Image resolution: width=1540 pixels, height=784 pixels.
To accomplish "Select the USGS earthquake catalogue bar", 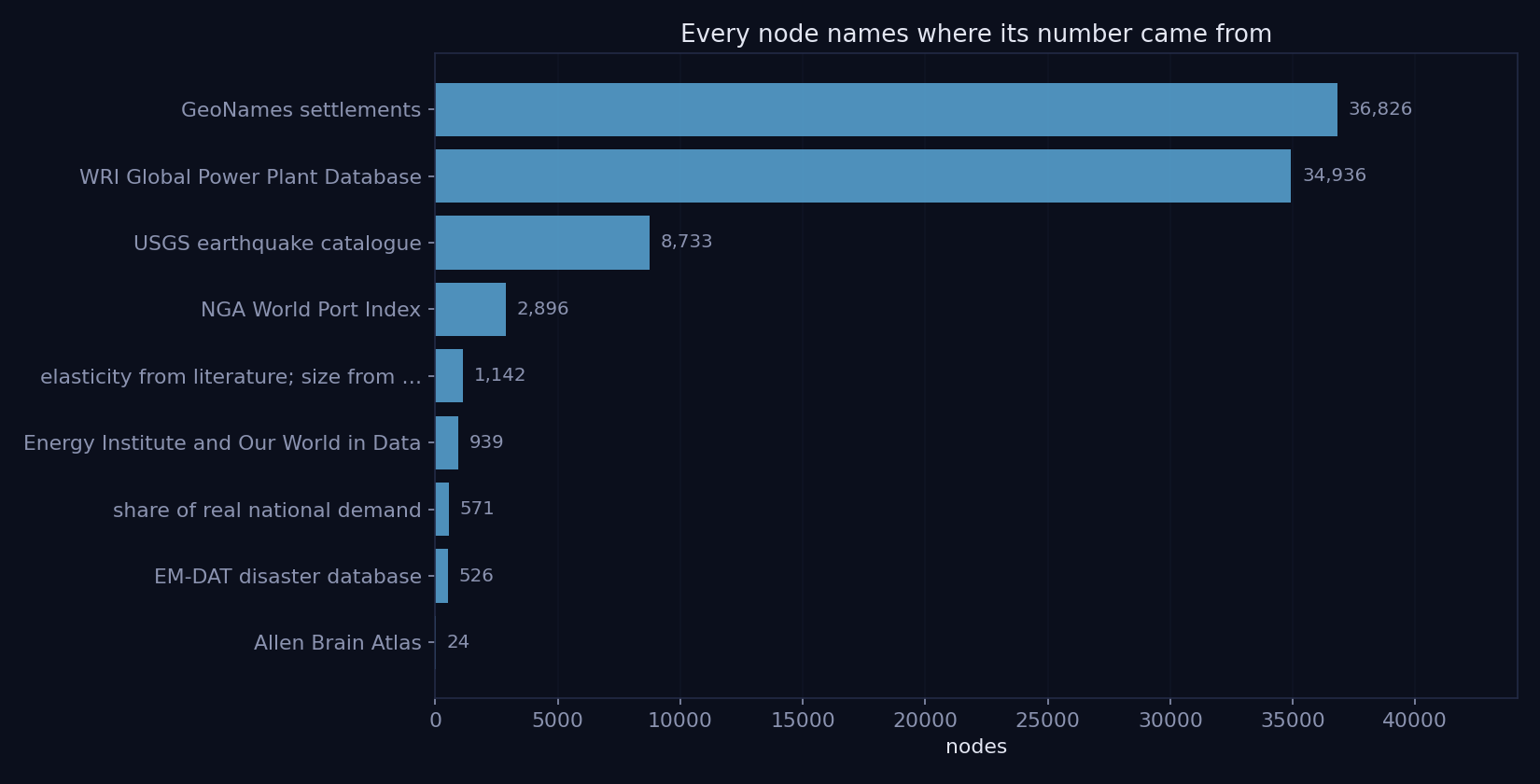I will 542,243.
